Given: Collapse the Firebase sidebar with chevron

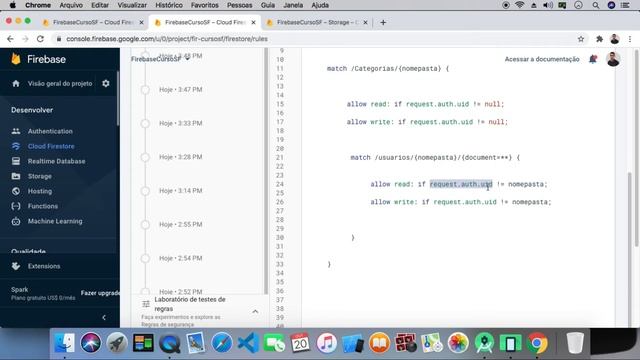Looking at the screenshot, I should pyautogui.click(x=104, y=317).
